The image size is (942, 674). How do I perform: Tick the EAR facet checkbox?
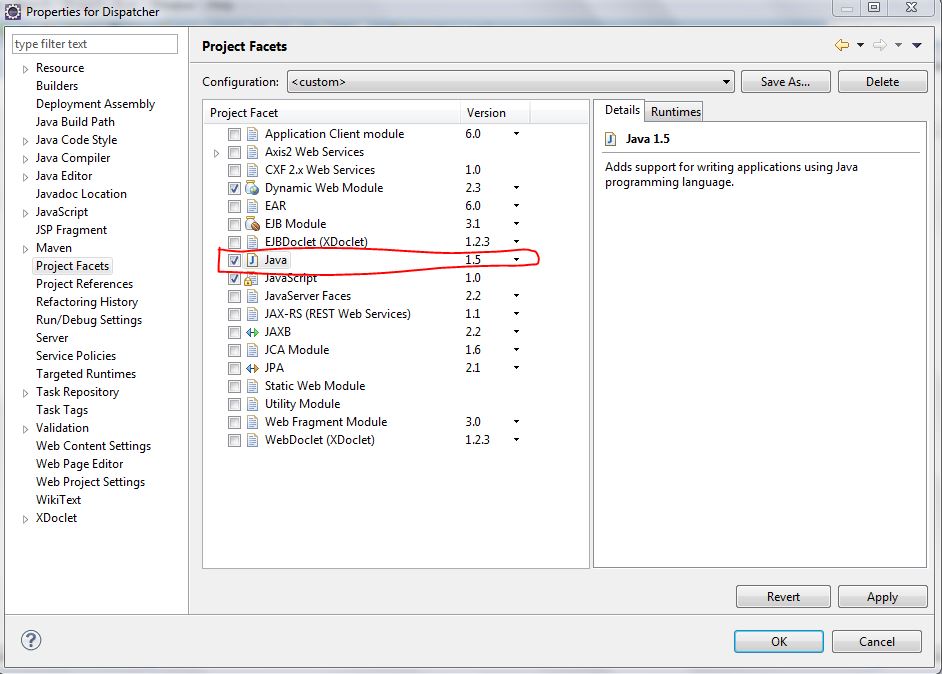tap(234, 206)
